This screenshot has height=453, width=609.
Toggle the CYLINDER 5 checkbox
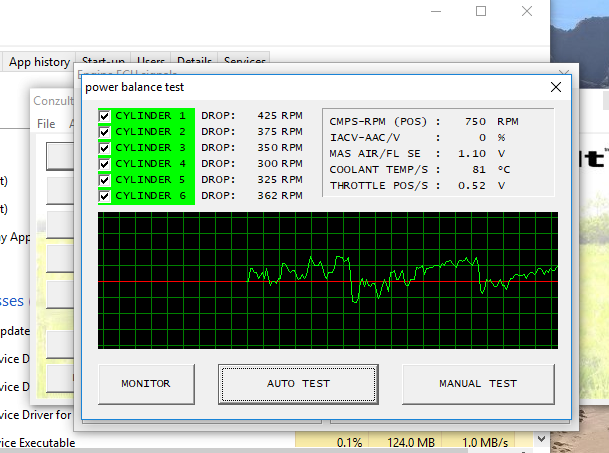pyautogui.click(x=105, y=180)
